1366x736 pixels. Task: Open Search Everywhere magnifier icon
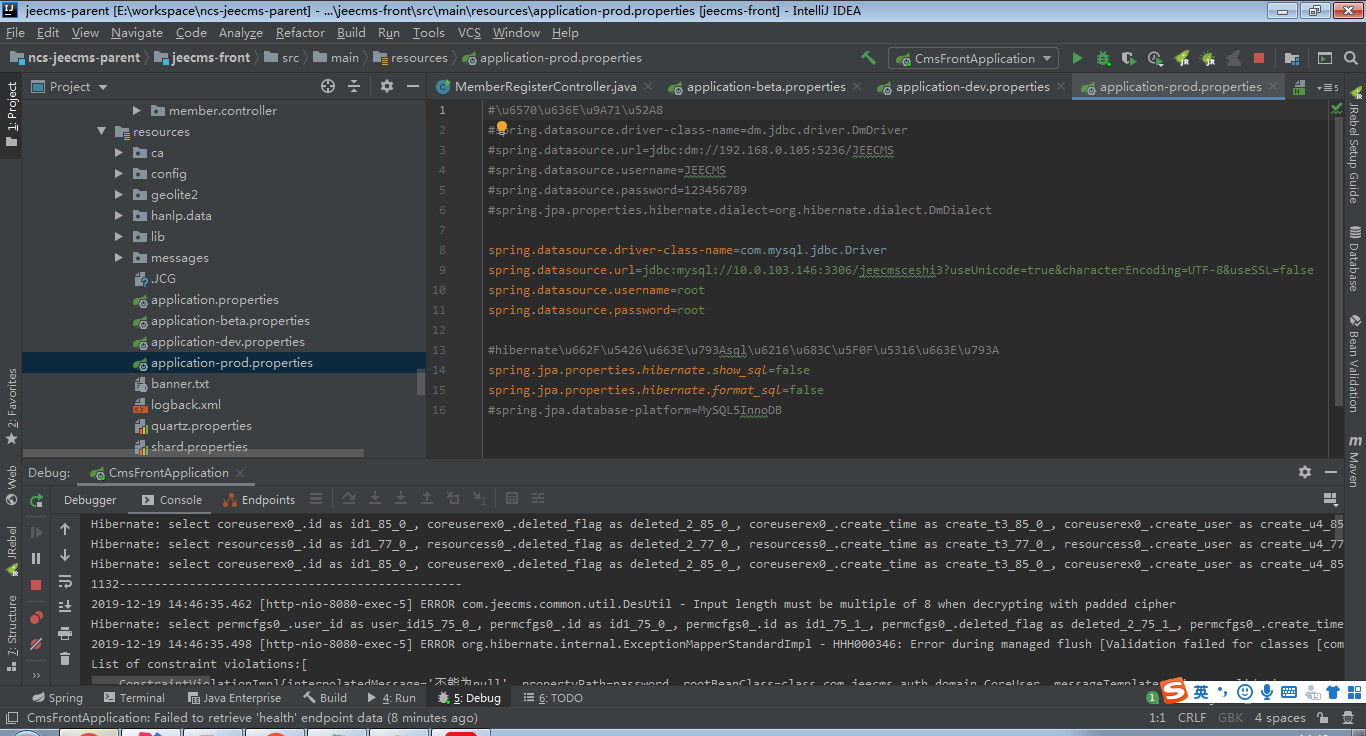click(x=1351, y=58)
